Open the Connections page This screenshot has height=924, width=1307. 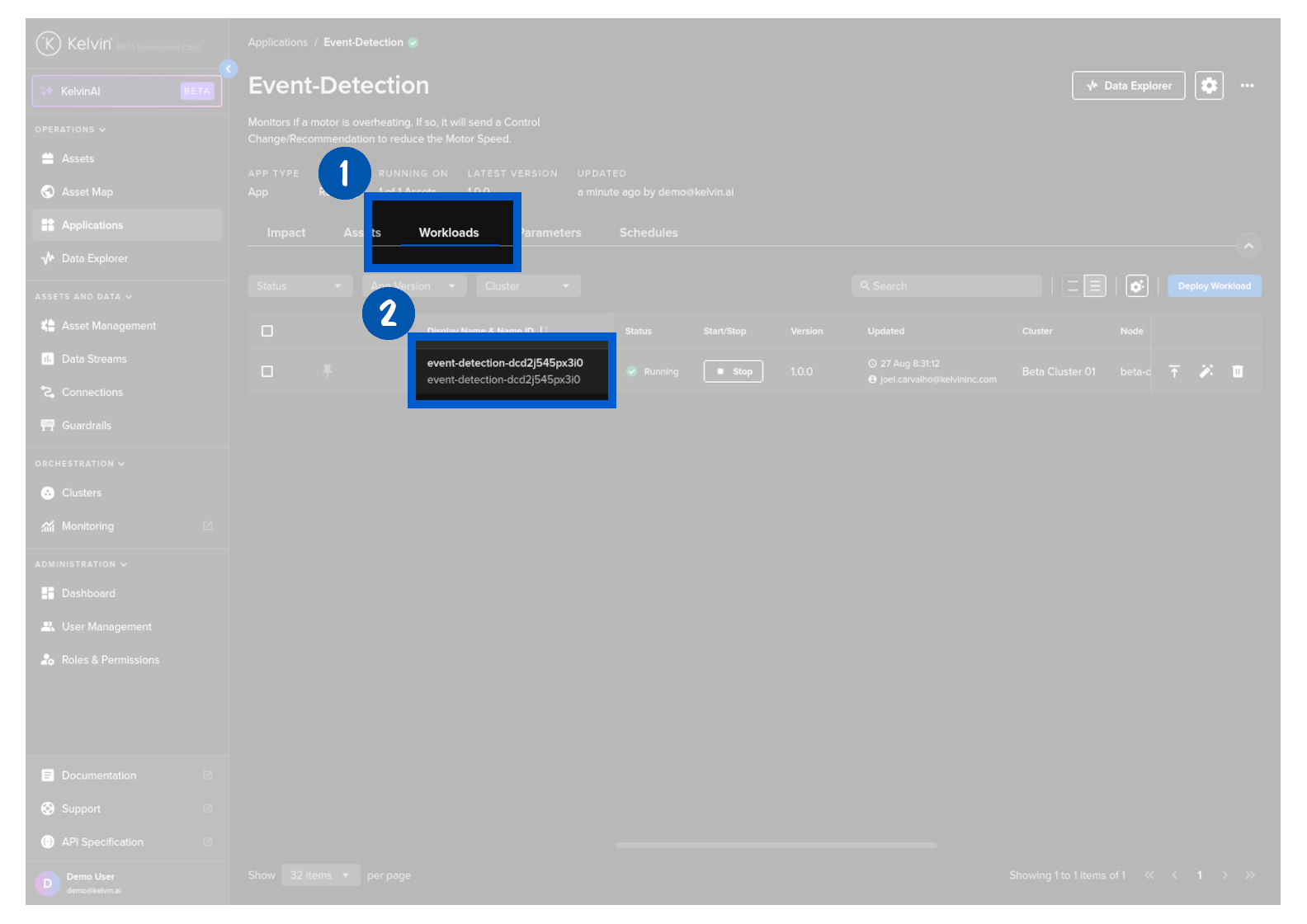point(127,392)
